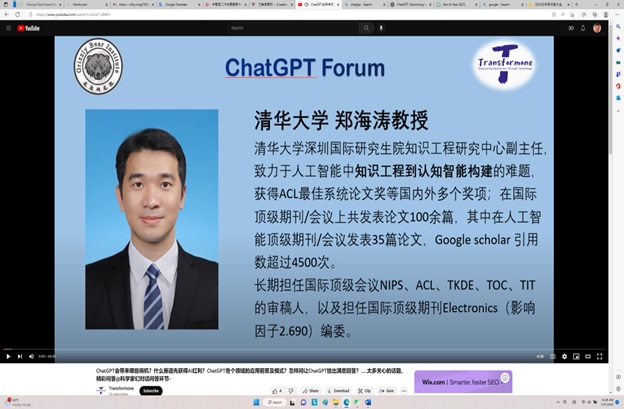624x409 pixels.
Task: Open Edge sidebar tools briefcase icon
Action: 618,62
